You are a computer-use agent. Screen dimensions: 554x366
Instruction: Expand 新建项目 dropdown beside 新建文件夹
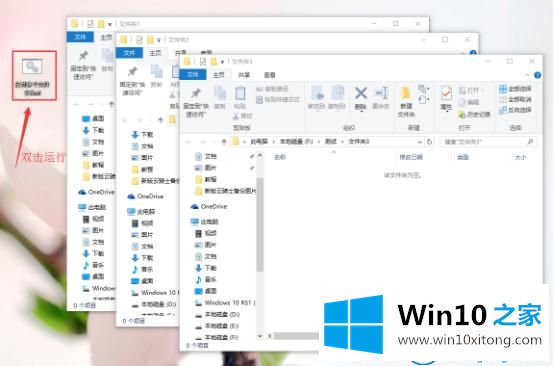click(x=423, y=89)
